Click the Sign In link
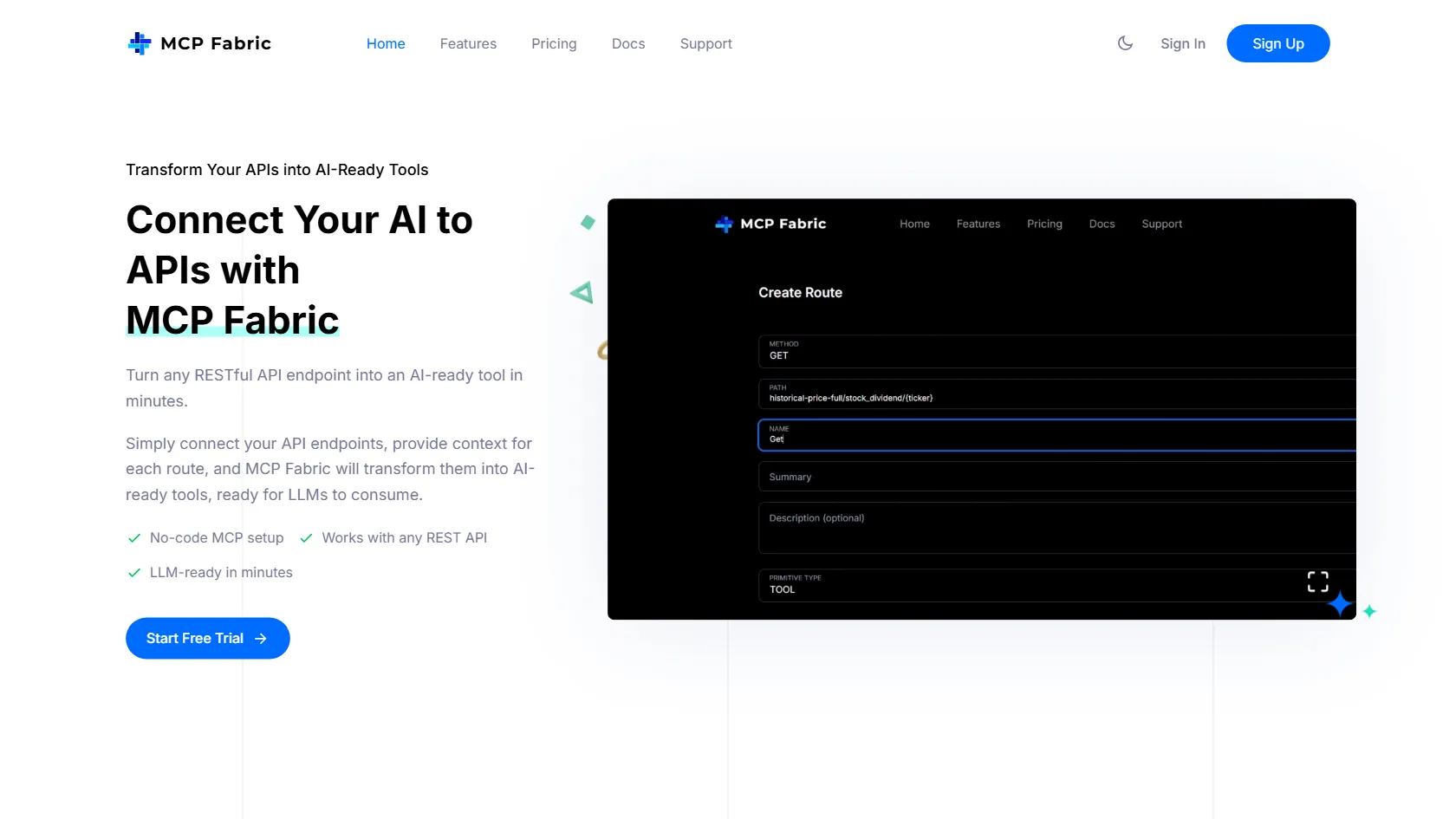 click(1183, 43)
